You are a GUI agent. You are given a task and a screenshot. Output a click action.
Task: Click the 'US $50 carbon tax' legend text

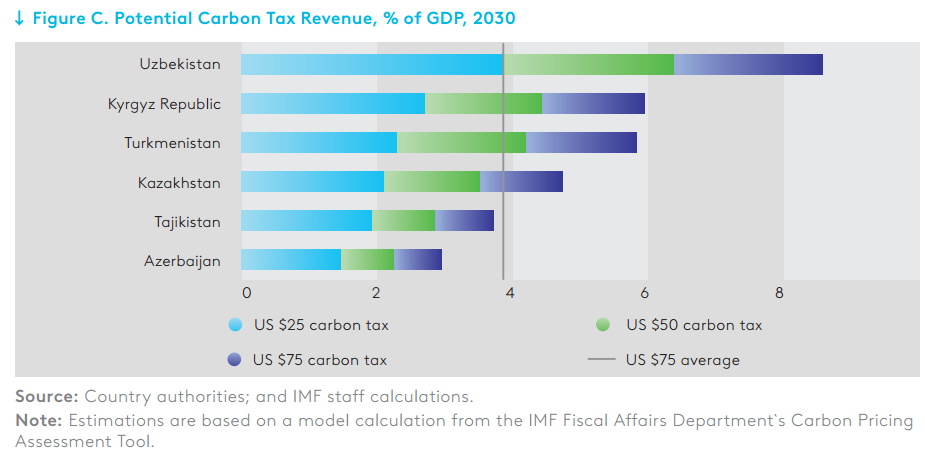pyautogui.click(x=694, y=325)
